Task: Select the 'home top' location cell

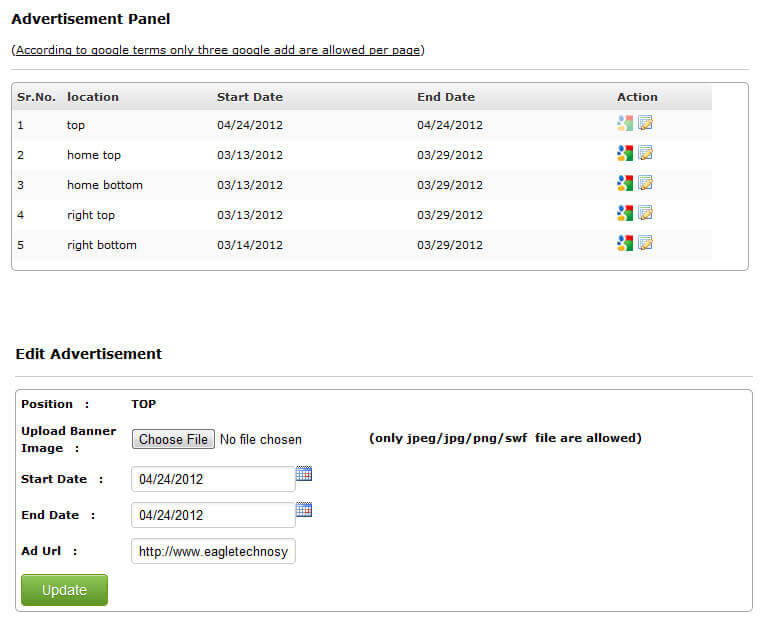Action: click(x=94, y=155)
